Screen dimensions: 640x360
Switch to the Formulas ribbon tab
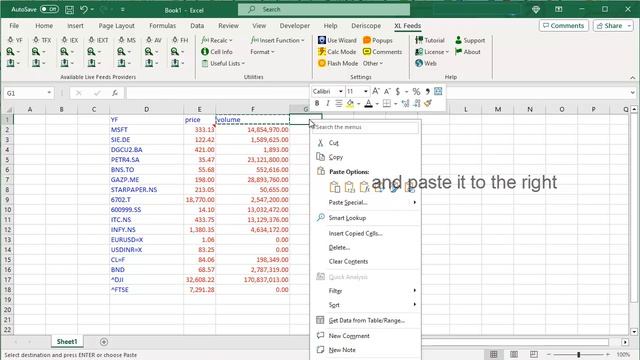(x=162, y=26)
